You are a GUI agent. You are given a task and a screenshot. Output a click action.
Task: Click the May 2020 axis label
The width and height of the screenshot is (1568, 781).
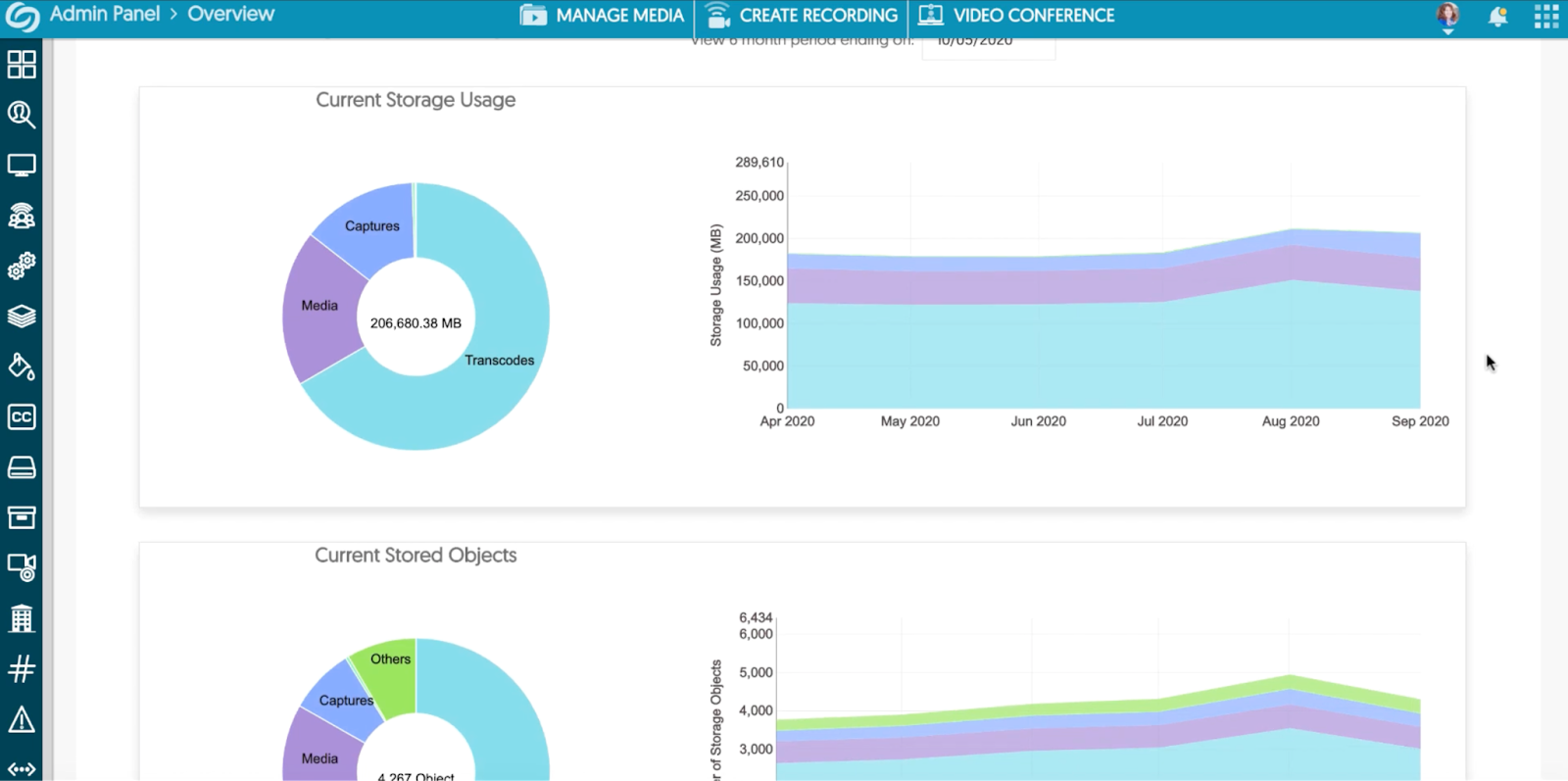(909, 421)
